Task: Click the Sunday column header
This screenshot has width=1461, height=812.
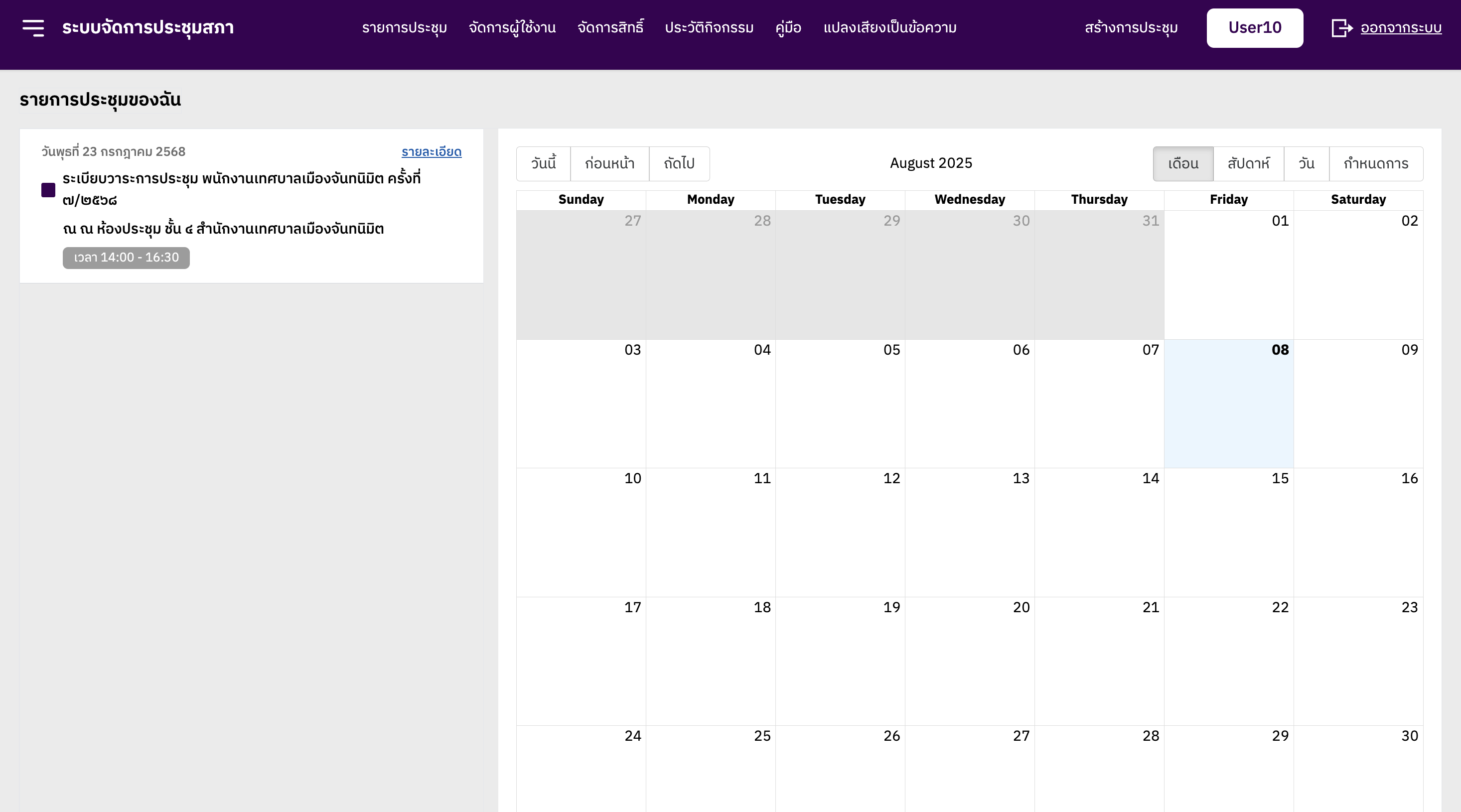Action: [581, 200]
